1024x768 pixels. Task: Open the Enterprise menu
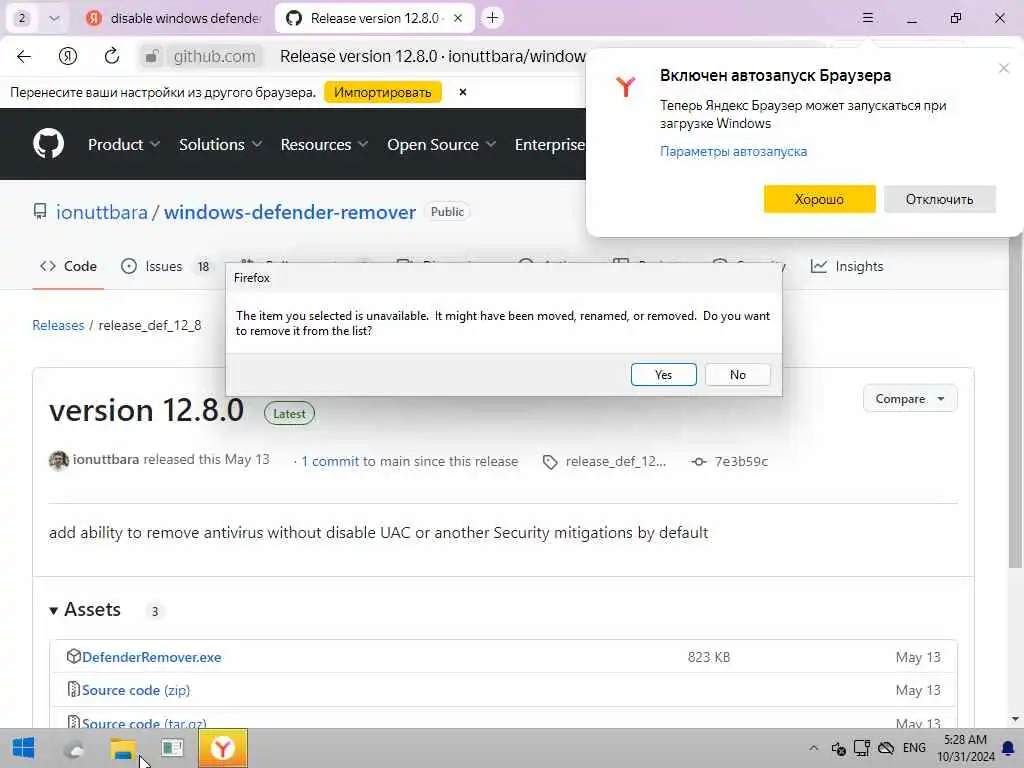[x=549, y=144]
